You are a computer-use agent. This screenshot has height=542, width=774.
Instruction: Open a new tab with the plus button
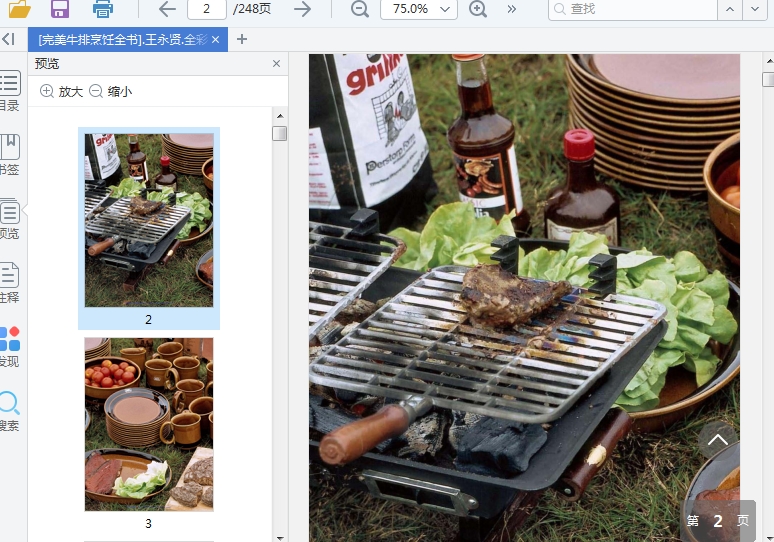242,39
